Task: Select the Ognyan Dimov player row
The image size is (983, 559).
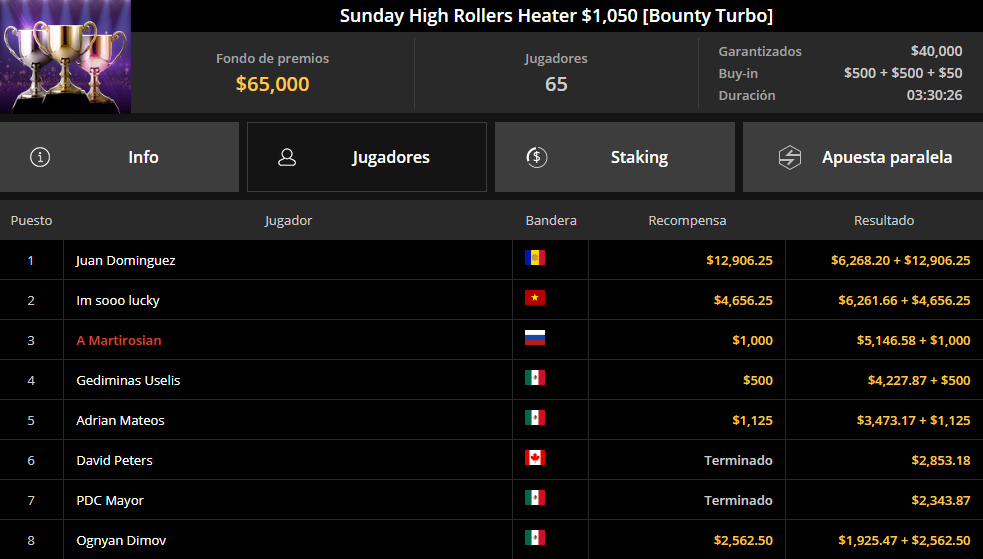Action: [x=492, y=540]
